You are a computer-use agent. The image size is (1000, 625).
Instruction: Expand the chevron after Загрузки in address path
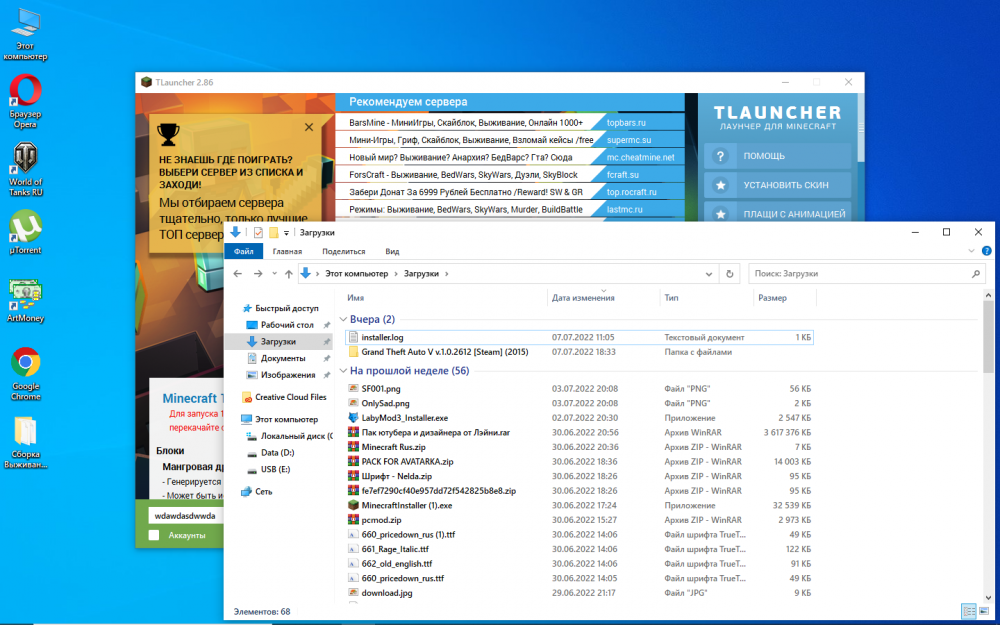[446, 274]
